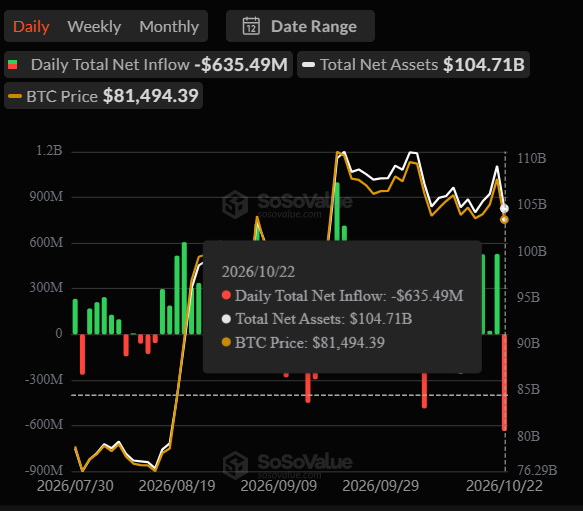Click the 900M left axis label
This screenshot has width=583, height=511.
pos(46,196)
